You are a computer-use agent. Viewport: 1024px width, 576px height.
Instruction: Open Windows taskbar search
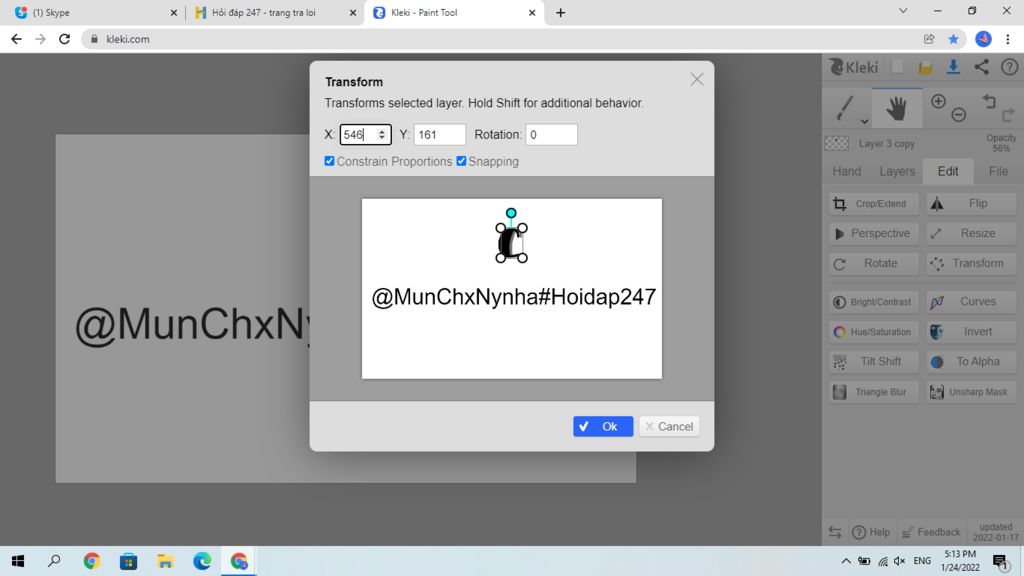tap(54, 561)
